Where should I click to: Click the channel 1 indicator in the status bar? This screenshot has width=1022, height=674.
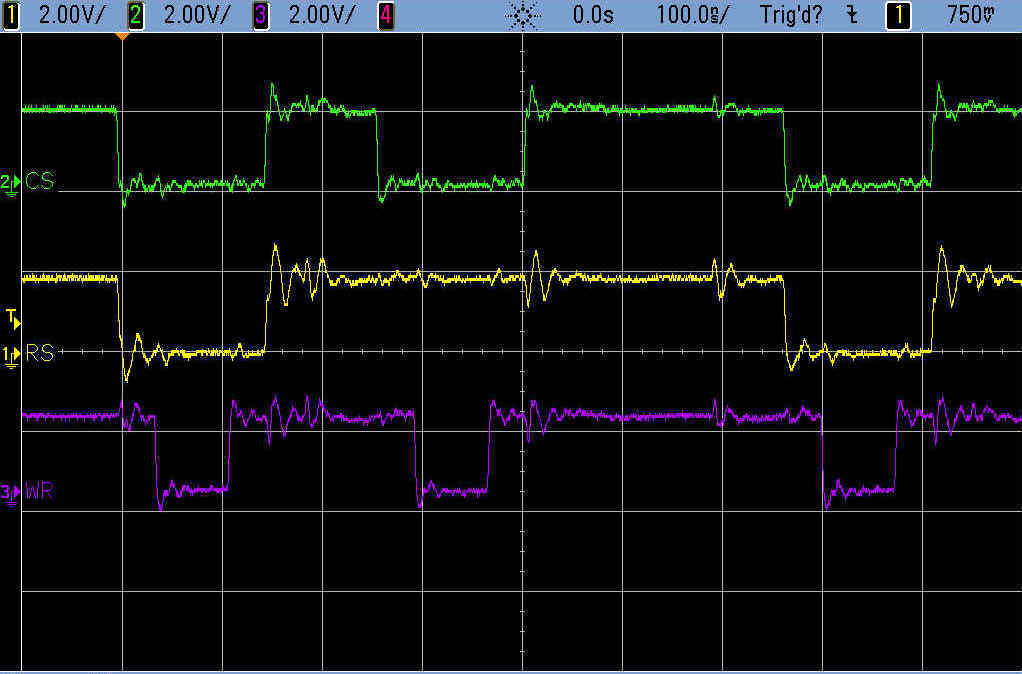[x=11, y=15]
